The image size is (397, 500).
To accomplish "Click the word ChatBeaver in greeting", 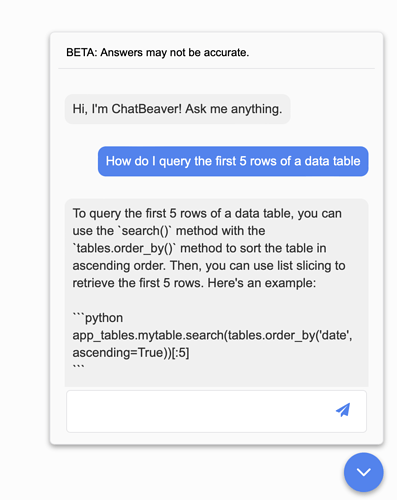I will point(147,109).
